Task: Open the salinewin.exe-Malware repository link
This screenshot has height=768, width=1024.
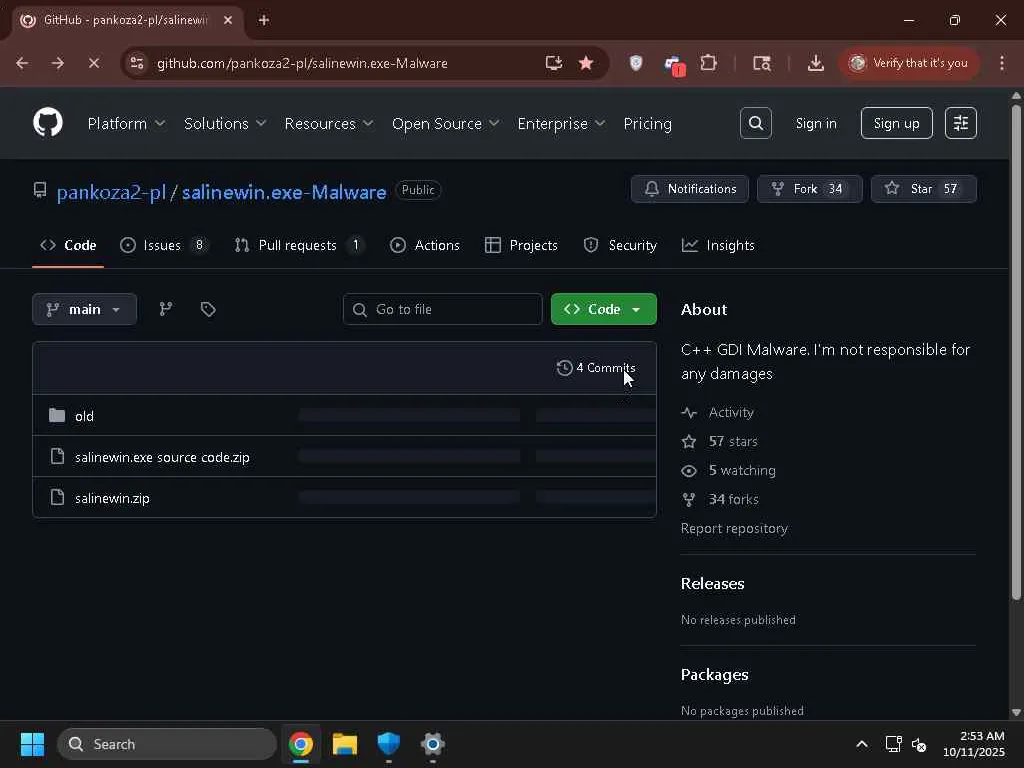Action: 283,192
